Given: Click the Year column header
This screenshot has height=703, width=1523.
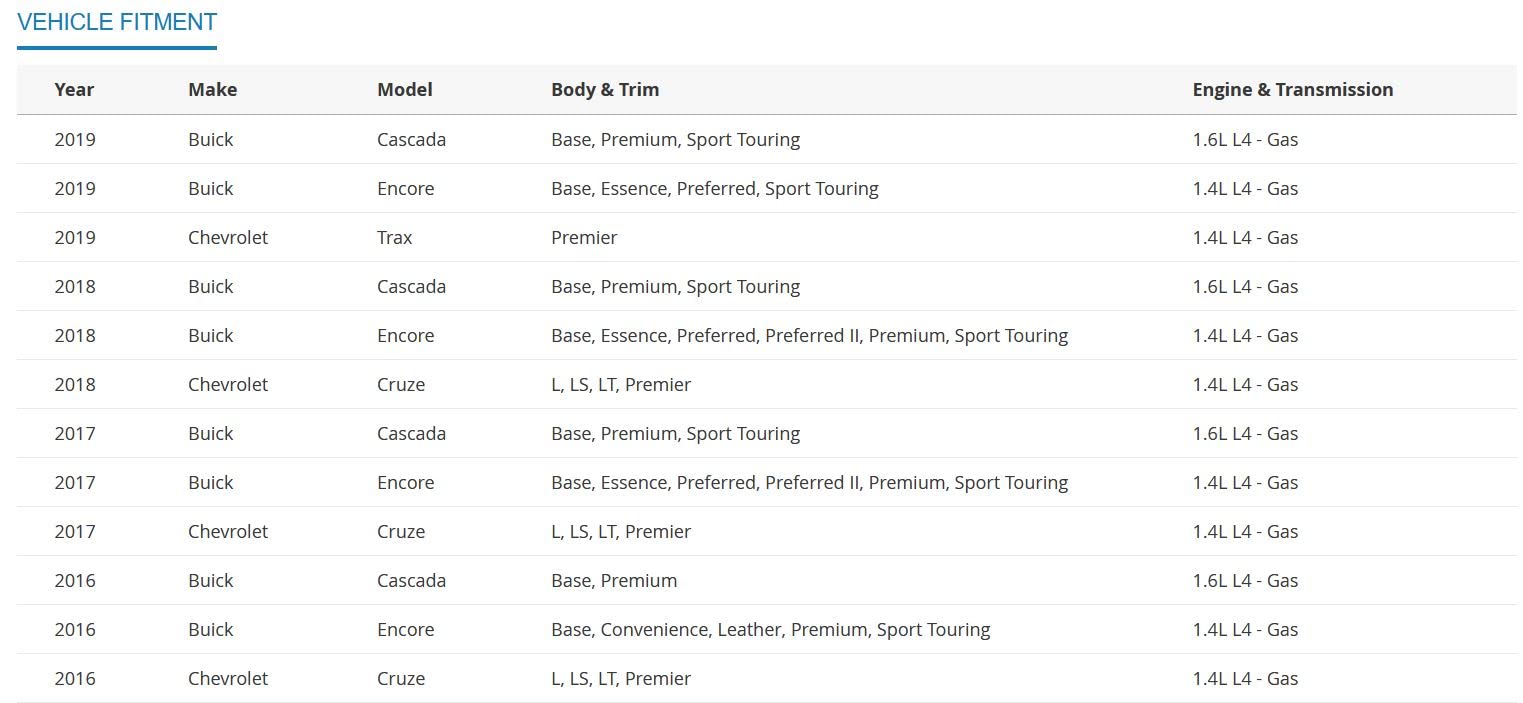Looking at the screenshot, I should (74, 90).
